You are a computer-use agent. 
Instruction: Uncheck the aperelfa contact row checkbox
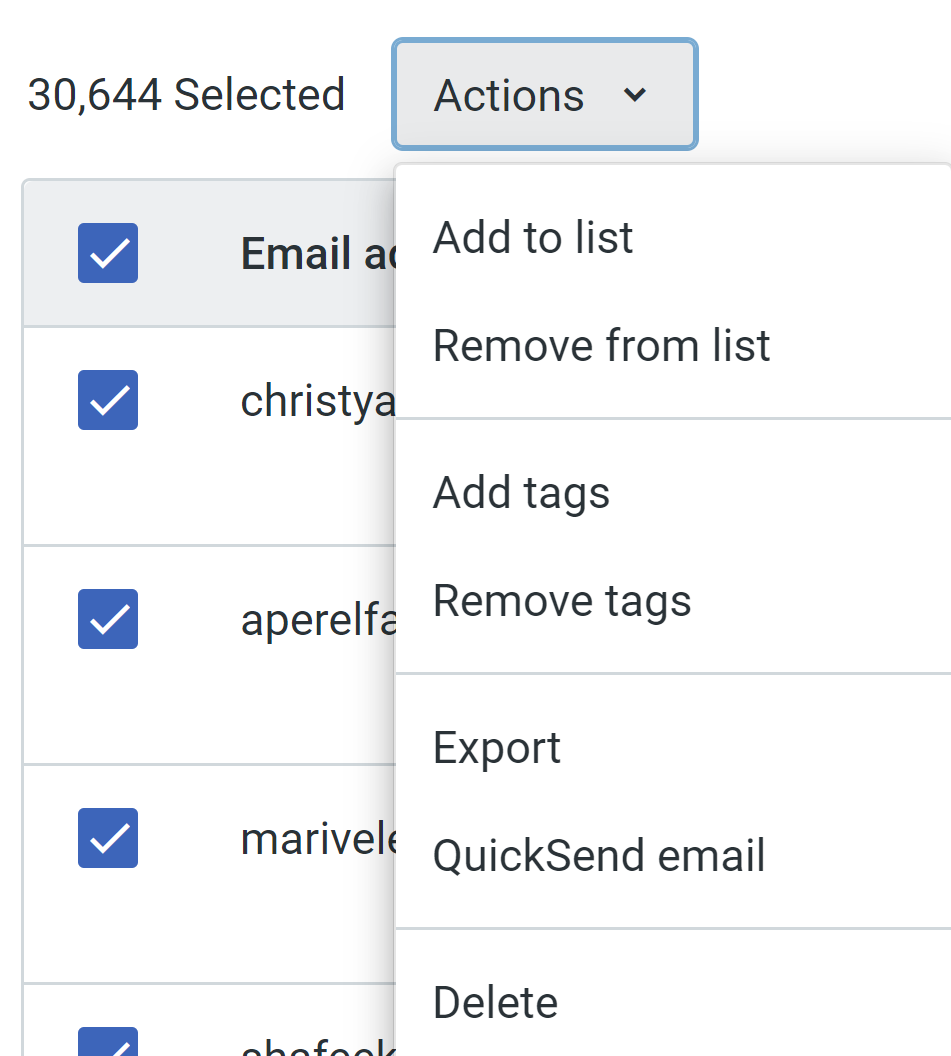[108, 619]
